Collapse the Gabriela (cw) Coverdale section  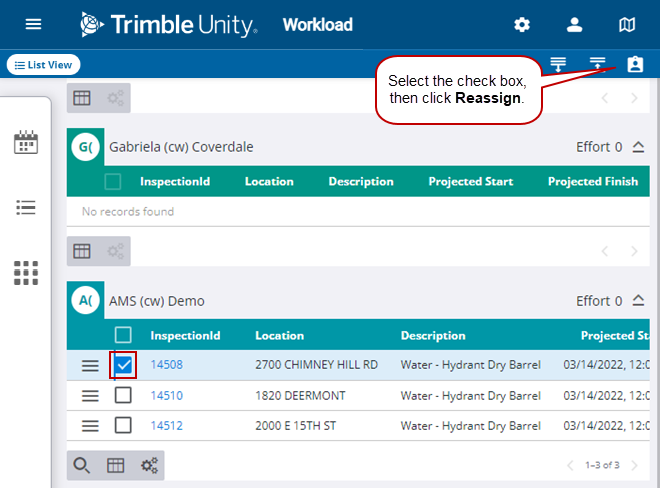pos(638,147)
